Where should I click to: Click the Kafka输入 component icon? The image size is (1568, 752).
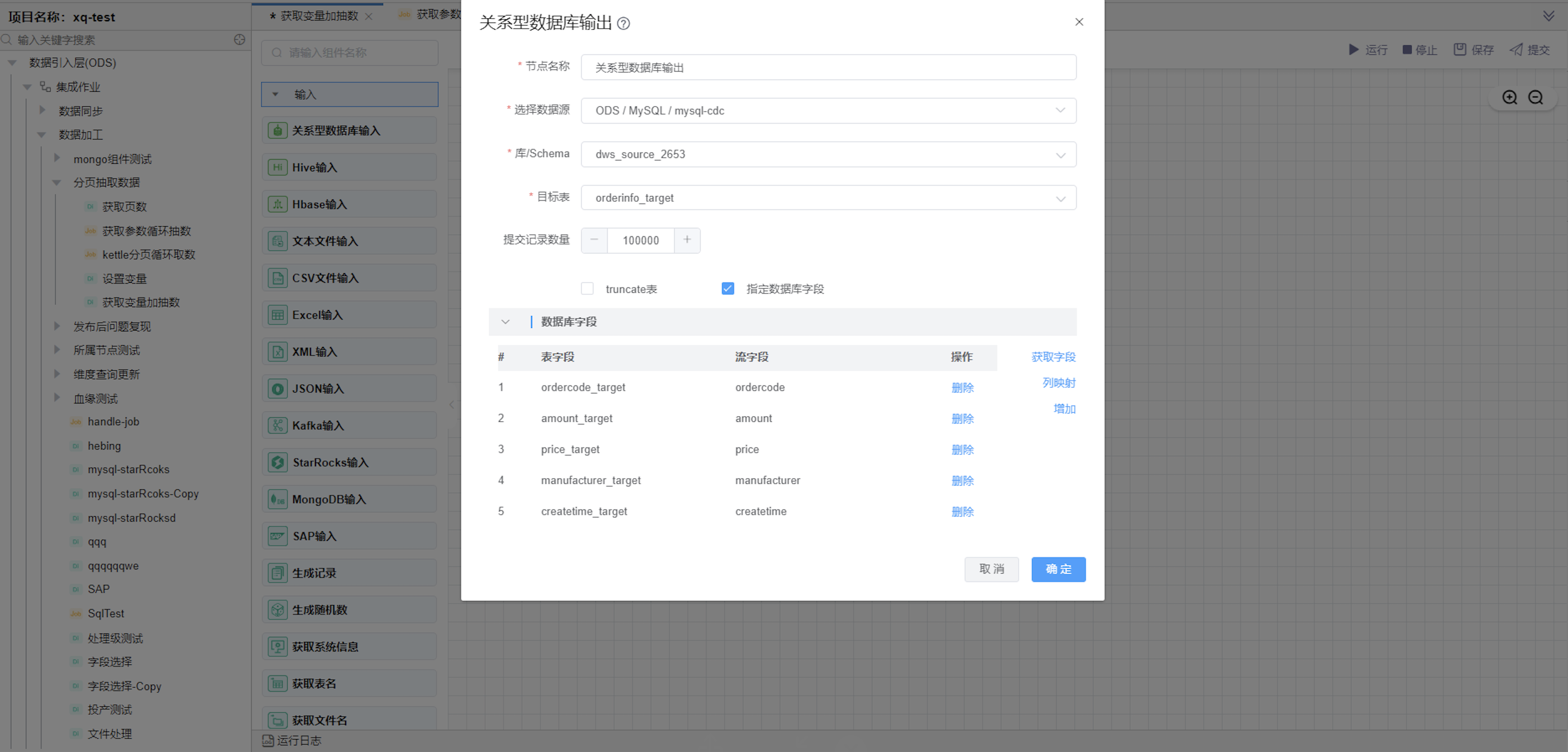click(x=278, y=426)
